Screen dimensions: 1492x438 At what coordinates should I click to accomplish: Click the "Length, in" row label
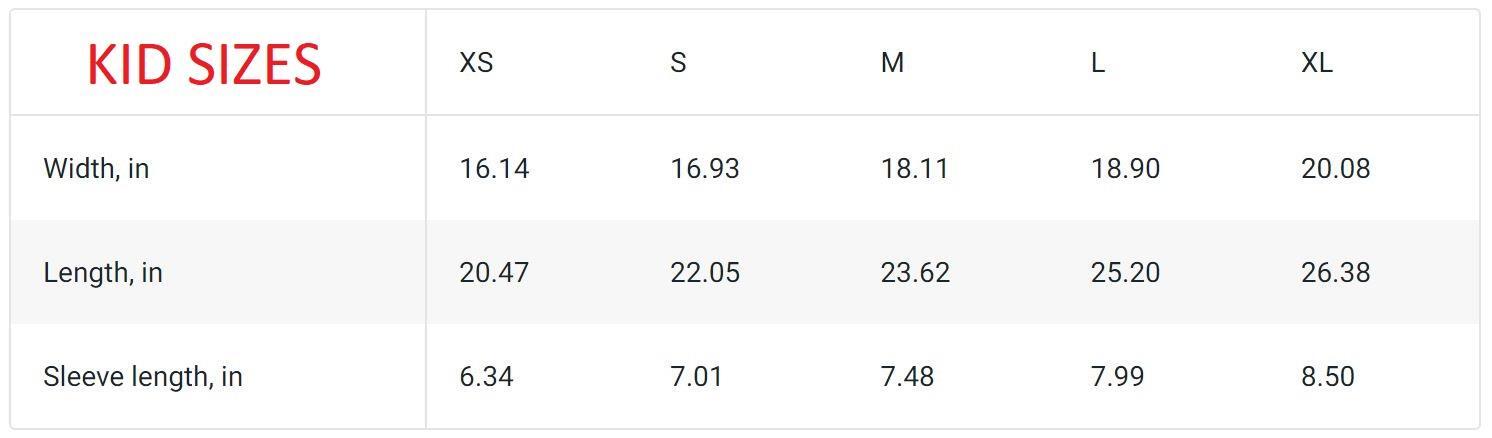pos(103,272)
